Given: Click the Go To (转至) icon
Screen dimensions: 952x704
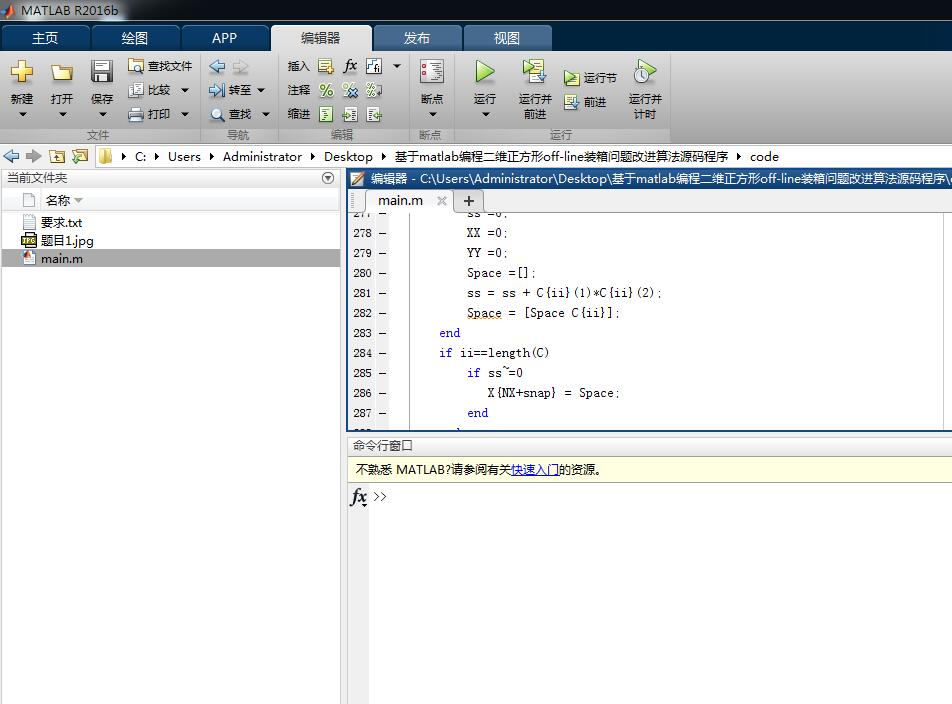Looking at the screenshot, I should 217,90.
